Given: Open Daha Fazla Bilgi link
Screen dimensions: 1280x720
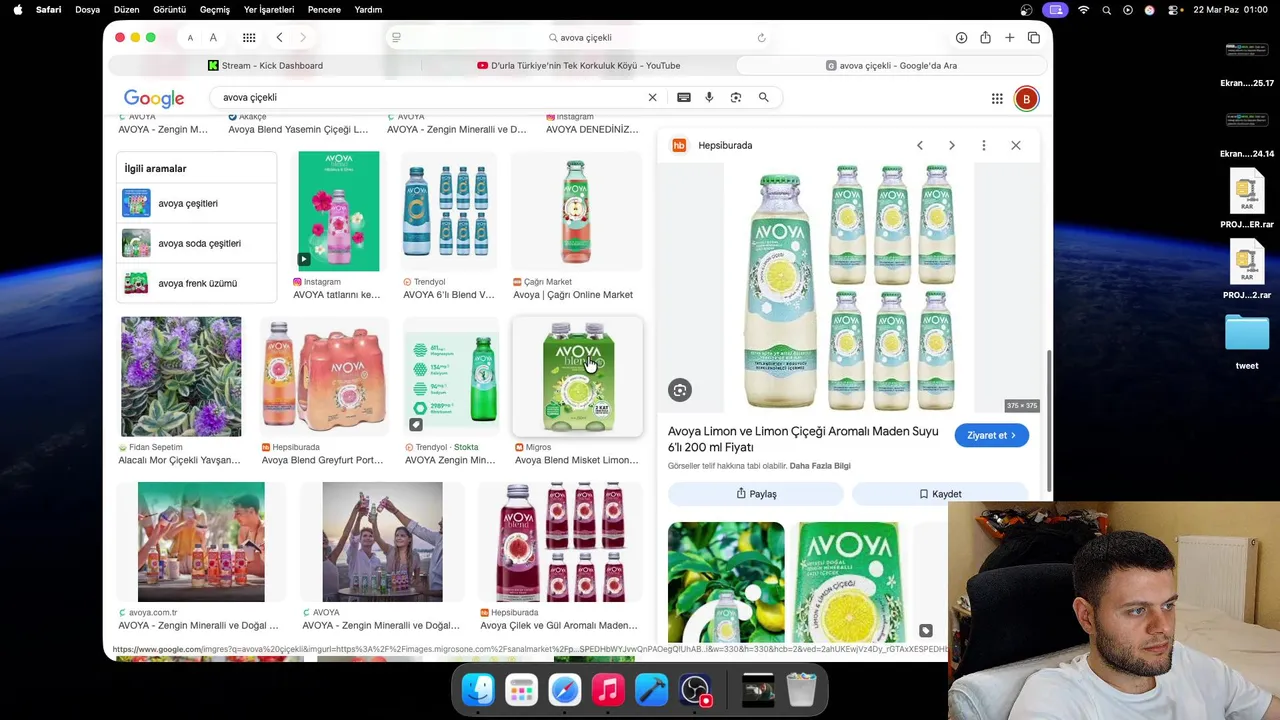Looking at the screenshot, I should click(820, 466).
